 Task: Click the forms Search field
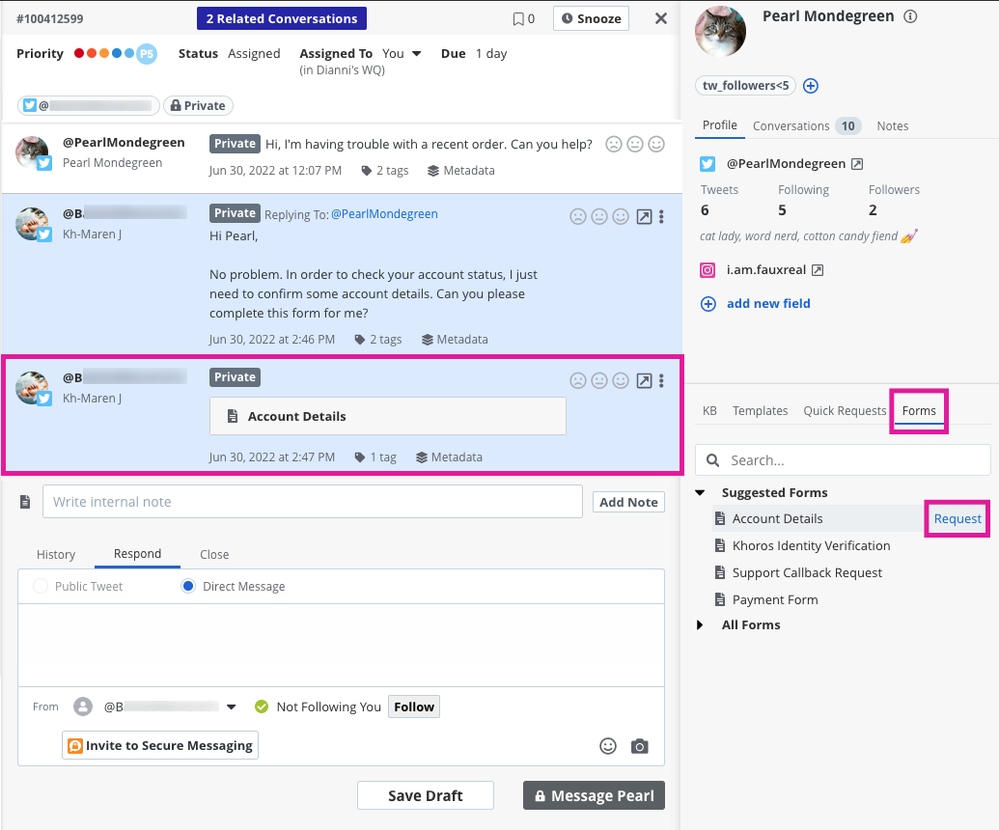(843, 460)
